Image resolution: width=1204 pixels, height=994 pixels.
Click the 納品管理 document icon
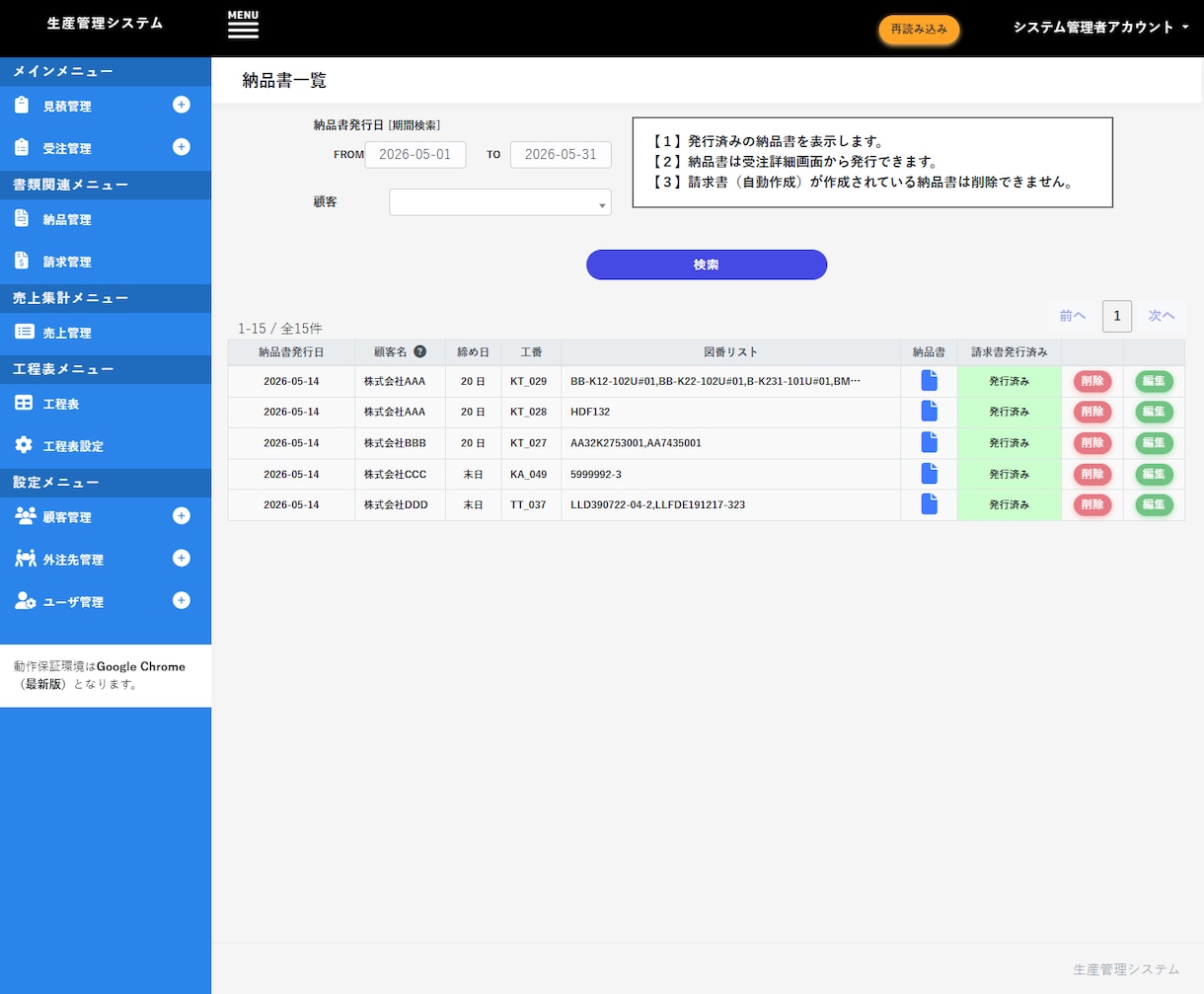22,218
